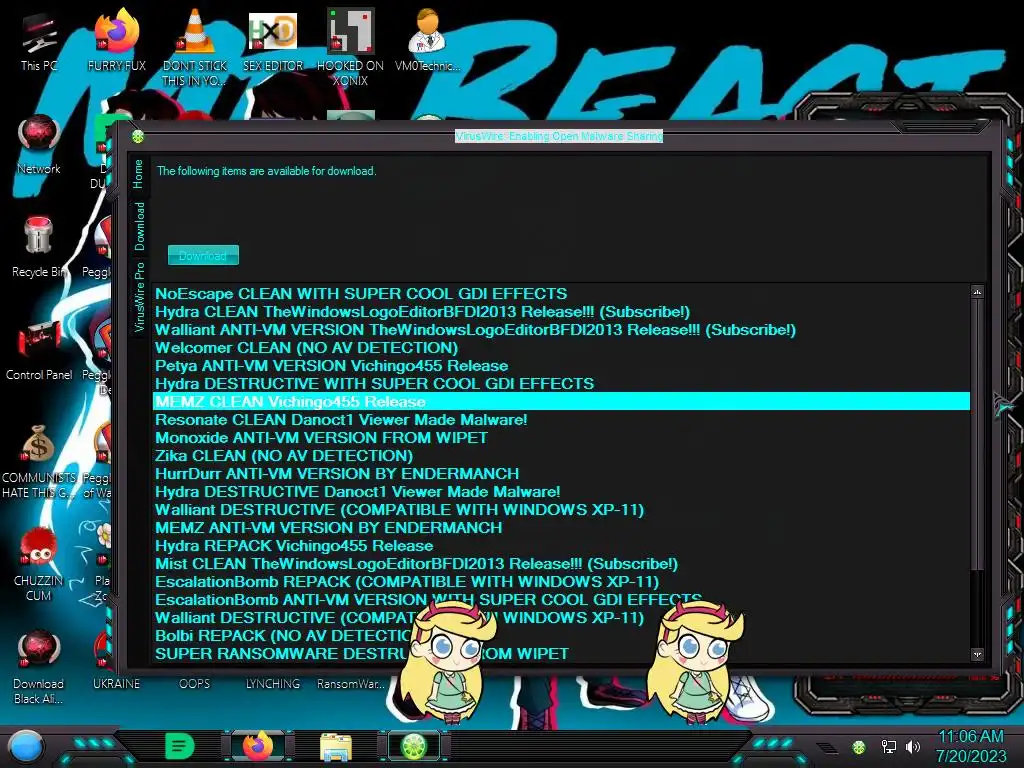Screen dimensions: 1024x768
Task: Click the Download button
Action: click(x=203, y=255)
